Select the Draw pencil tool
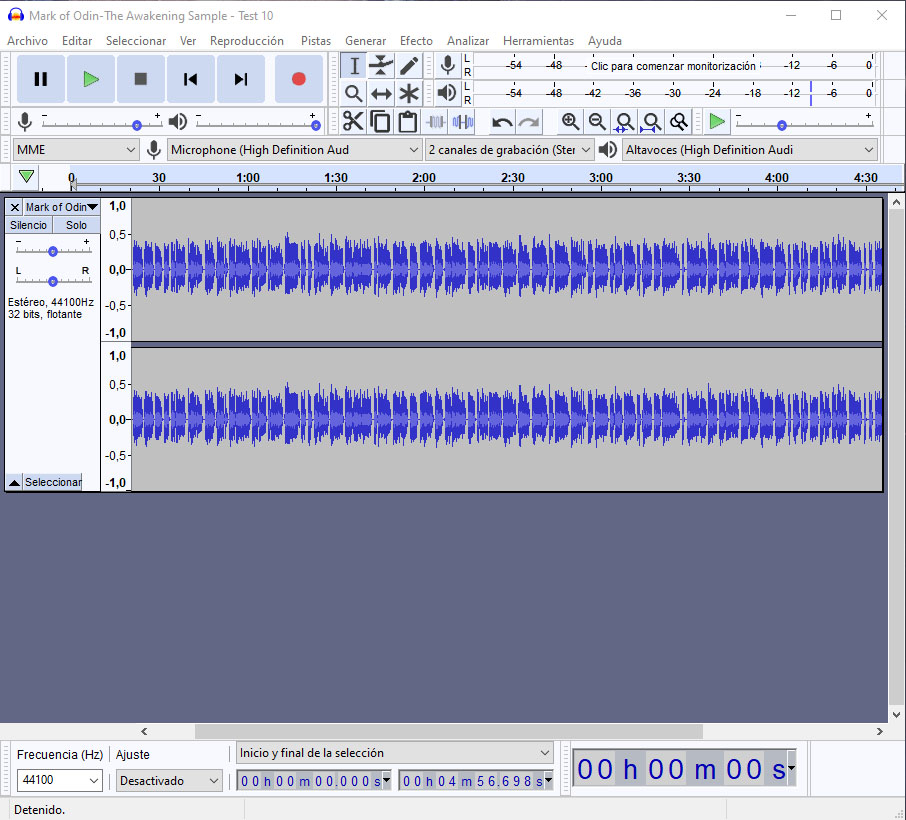This screenshot has width=906, height=820. click(409, 66)
